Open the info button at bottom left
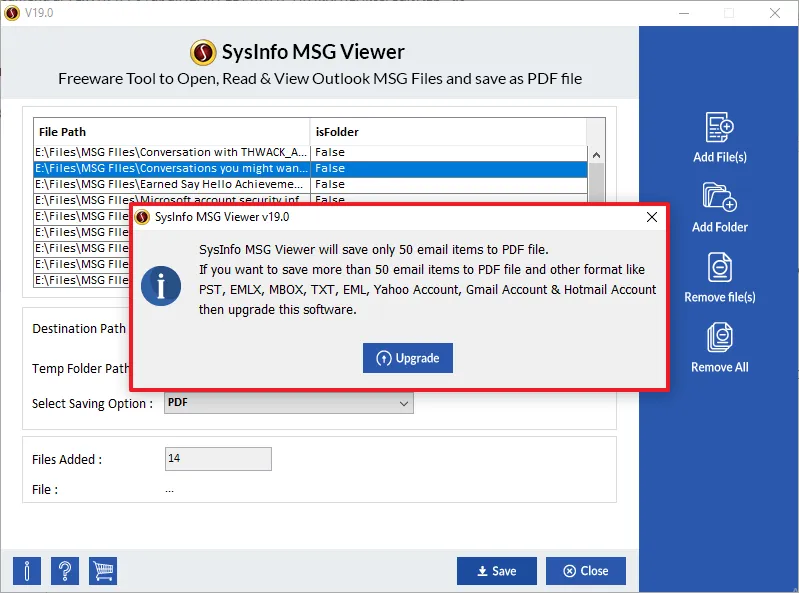Viewport: 799px width, 593px height. [x=26, y=571]
